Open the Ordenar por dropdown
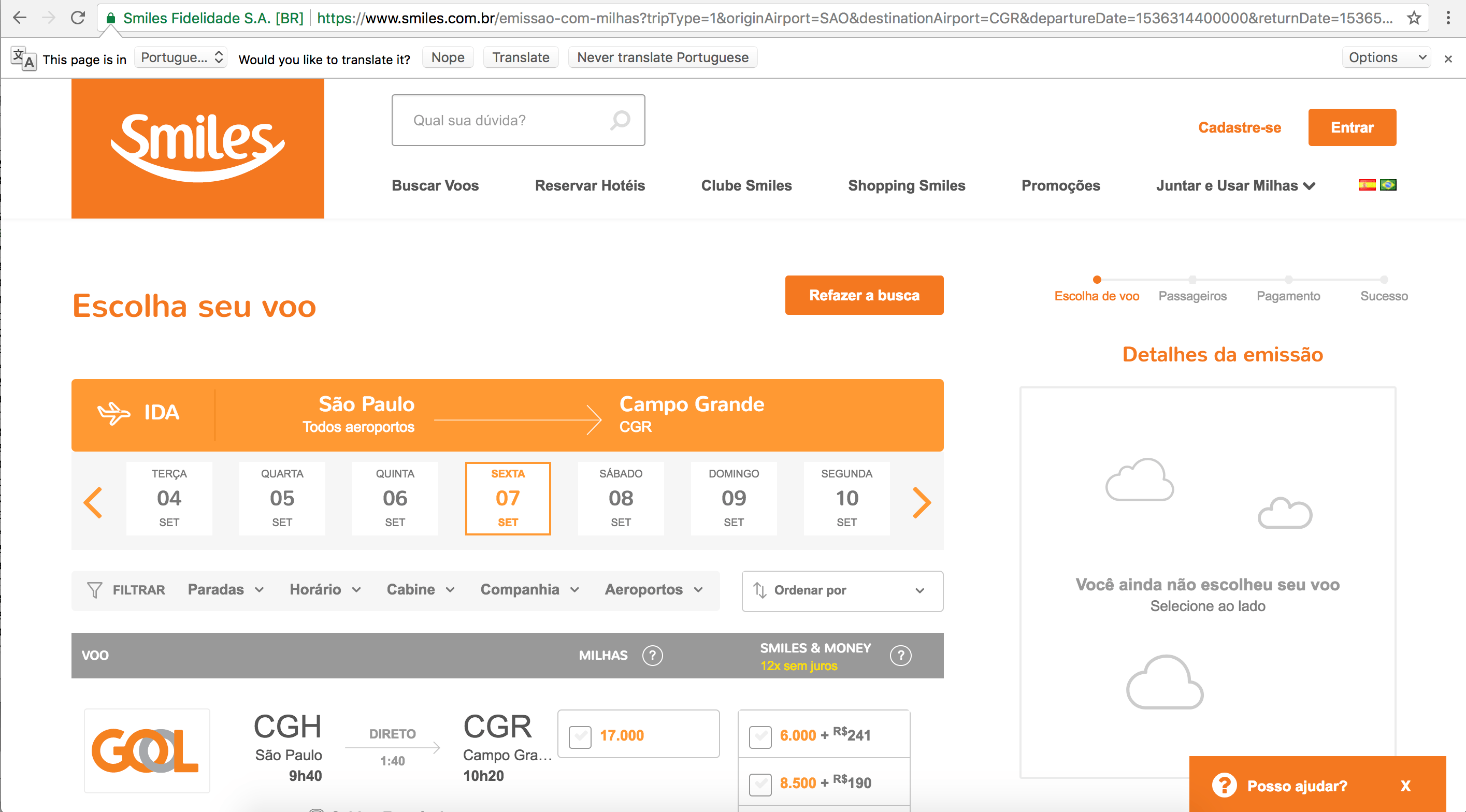Screen dimensions: 1466x812 click(x=842, y=591)
